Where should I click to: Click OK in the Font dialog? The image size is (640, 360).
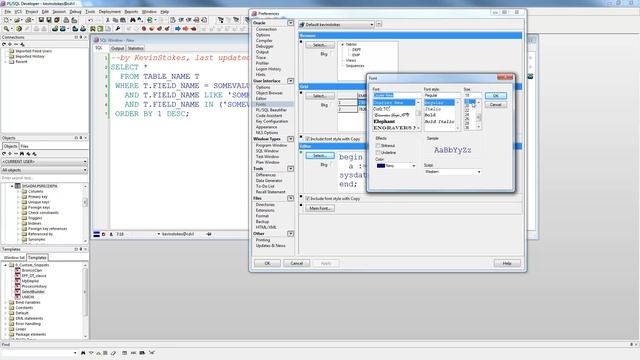coord(496,96)
